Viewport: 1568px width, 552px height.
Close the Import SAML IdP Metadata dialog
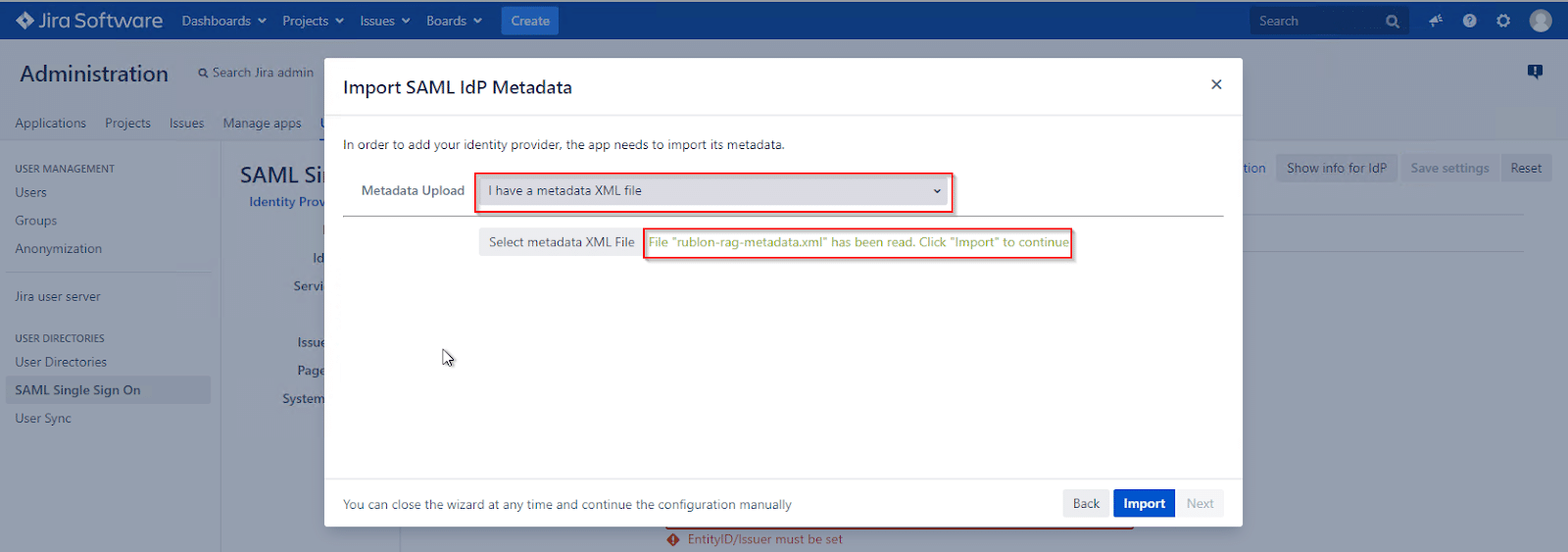[1216, 84]
